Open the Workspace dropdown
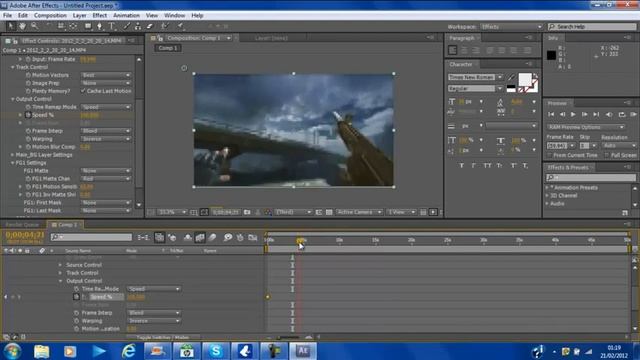 click(x=511, y=27)
